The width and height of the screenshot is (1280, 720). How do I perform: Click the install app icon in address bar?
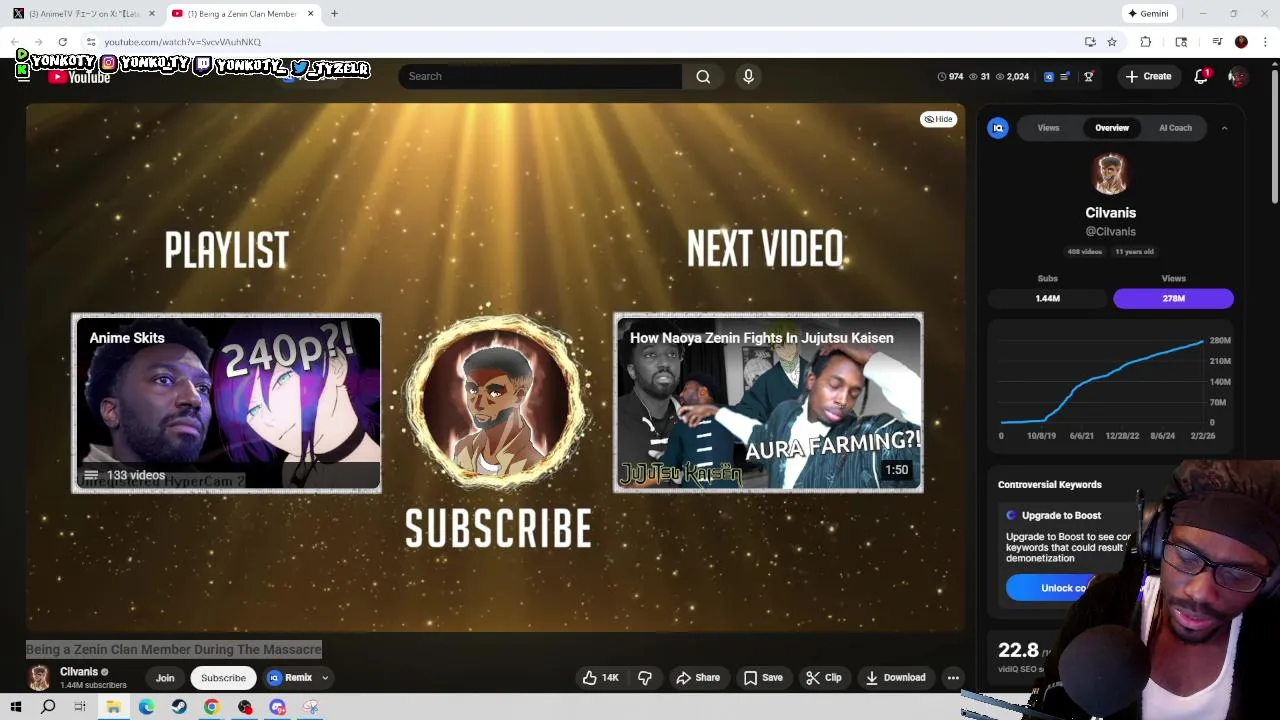1090,42
